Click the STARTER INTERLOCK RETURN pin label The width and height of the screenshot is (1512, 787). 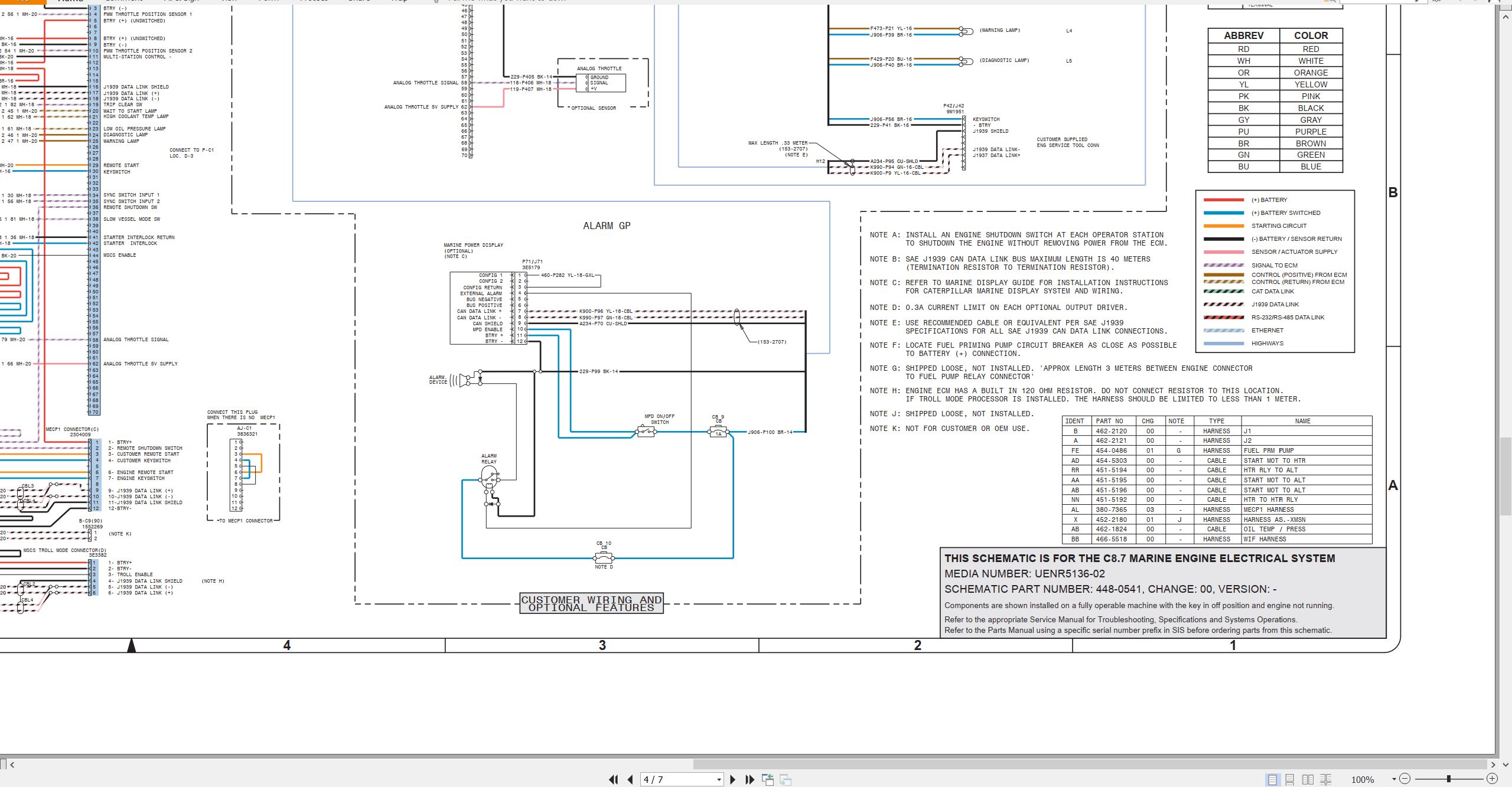139,237
